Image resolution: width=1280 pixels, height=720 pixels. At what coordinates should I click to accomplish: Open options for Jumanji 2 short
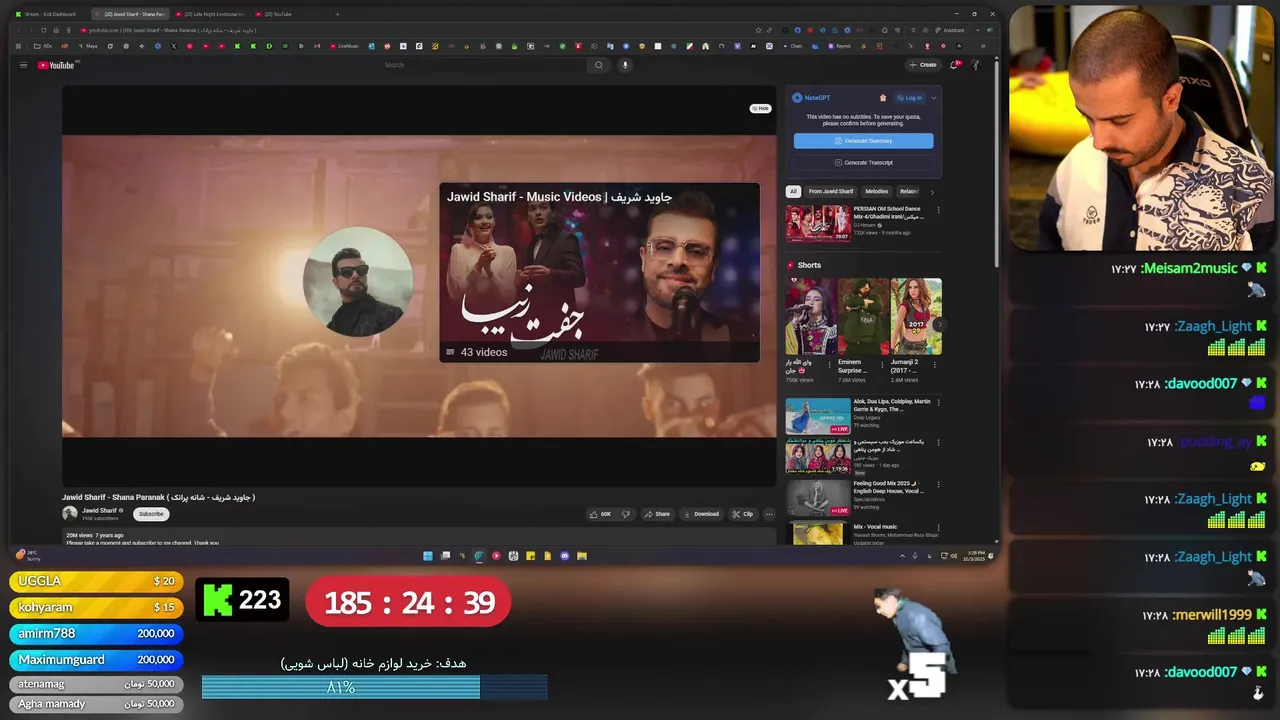click(935, 365)
